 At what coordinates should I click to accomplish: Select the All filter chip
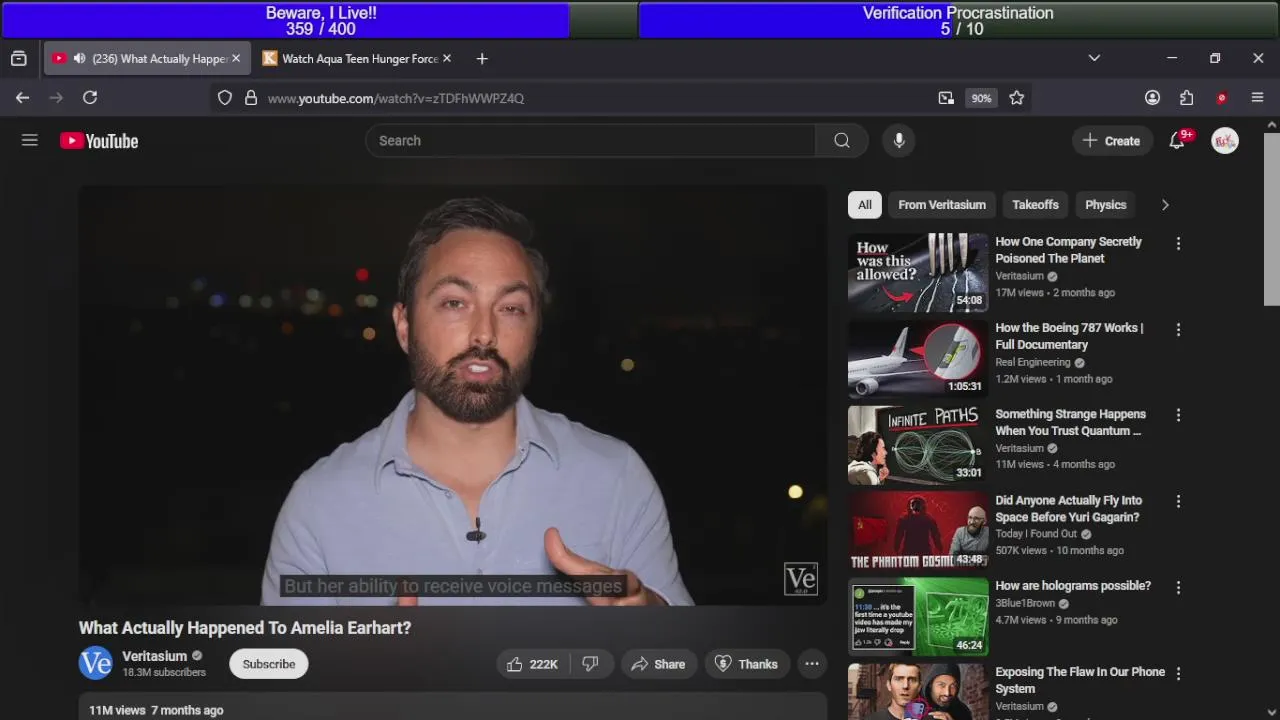click(865, 205)
